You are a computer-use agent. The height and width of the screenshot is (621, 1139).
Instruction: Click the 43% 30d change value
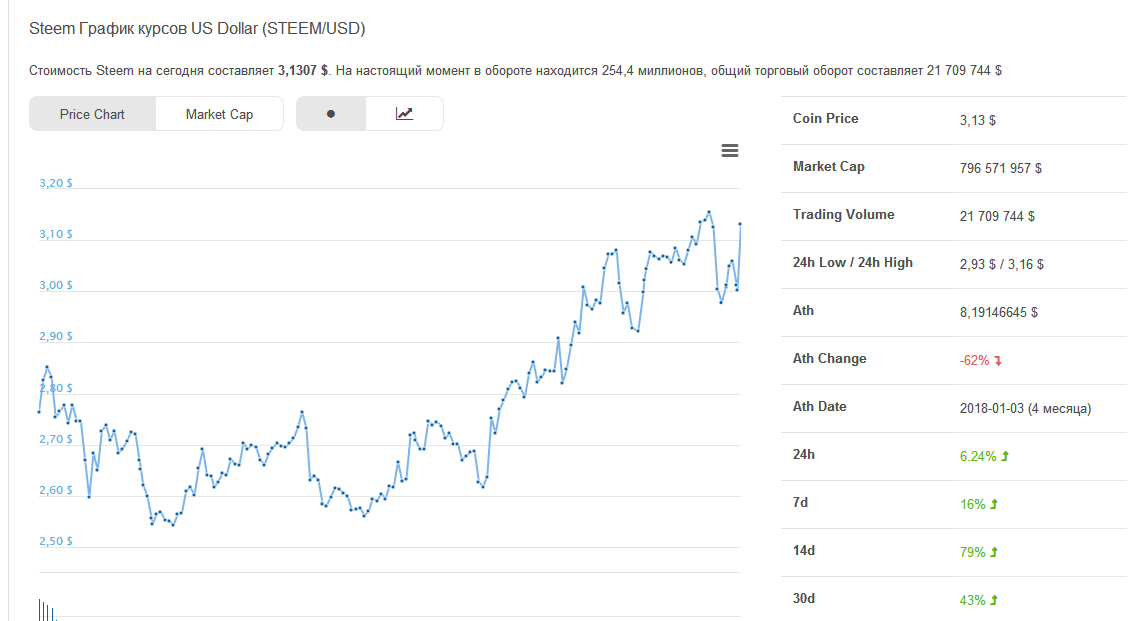click(x=972, y=600)
